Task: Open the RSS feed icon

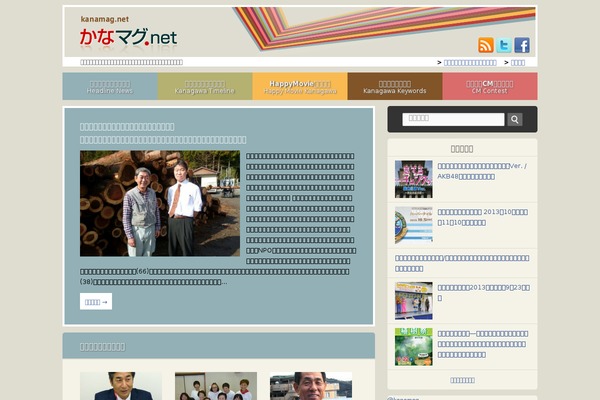Action: point(486,45)
